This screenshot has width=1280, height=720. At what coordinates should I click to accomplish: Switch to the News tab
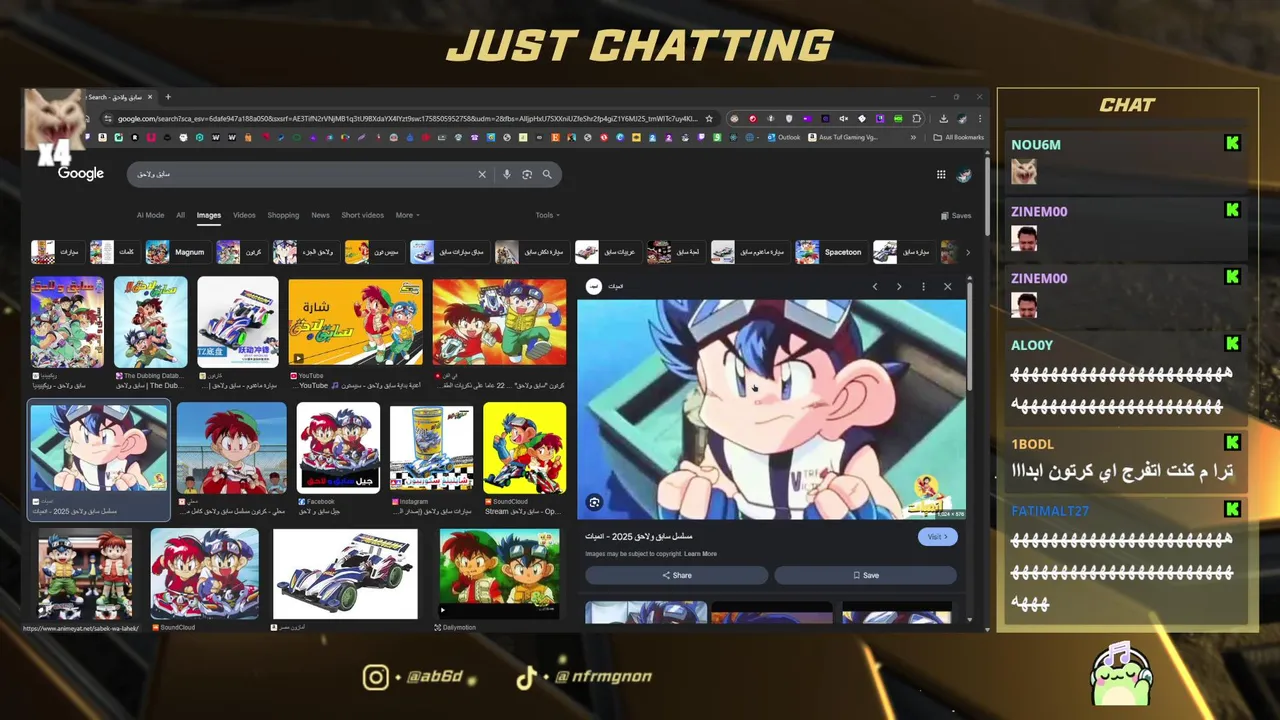tap(320, 215)
